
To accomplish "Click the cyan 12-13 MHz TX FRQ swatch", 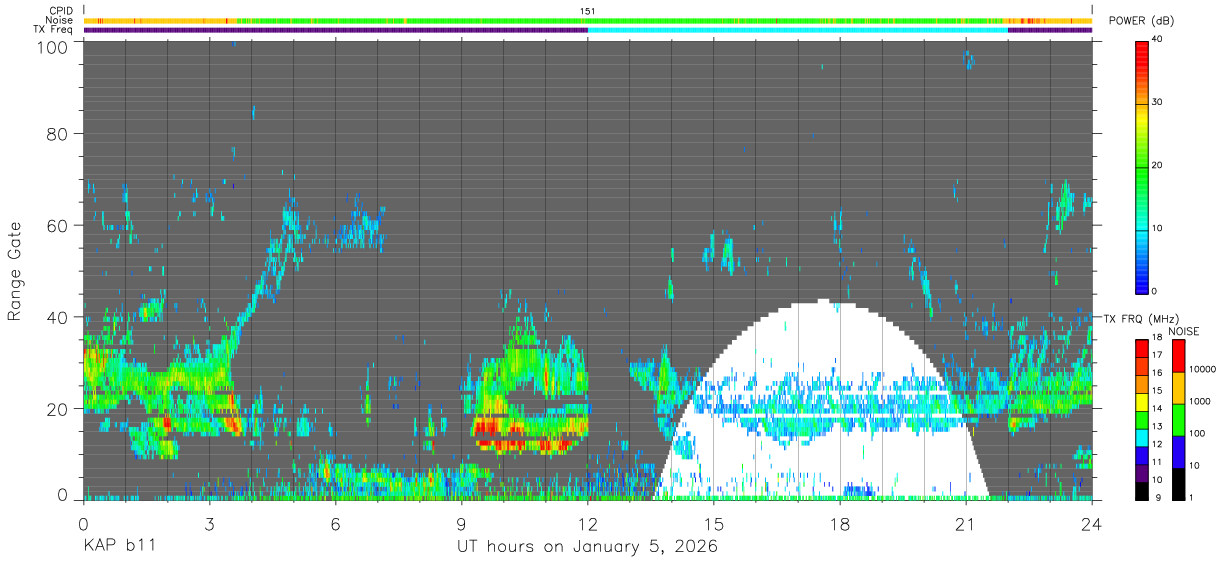I will click(1141, 436).
